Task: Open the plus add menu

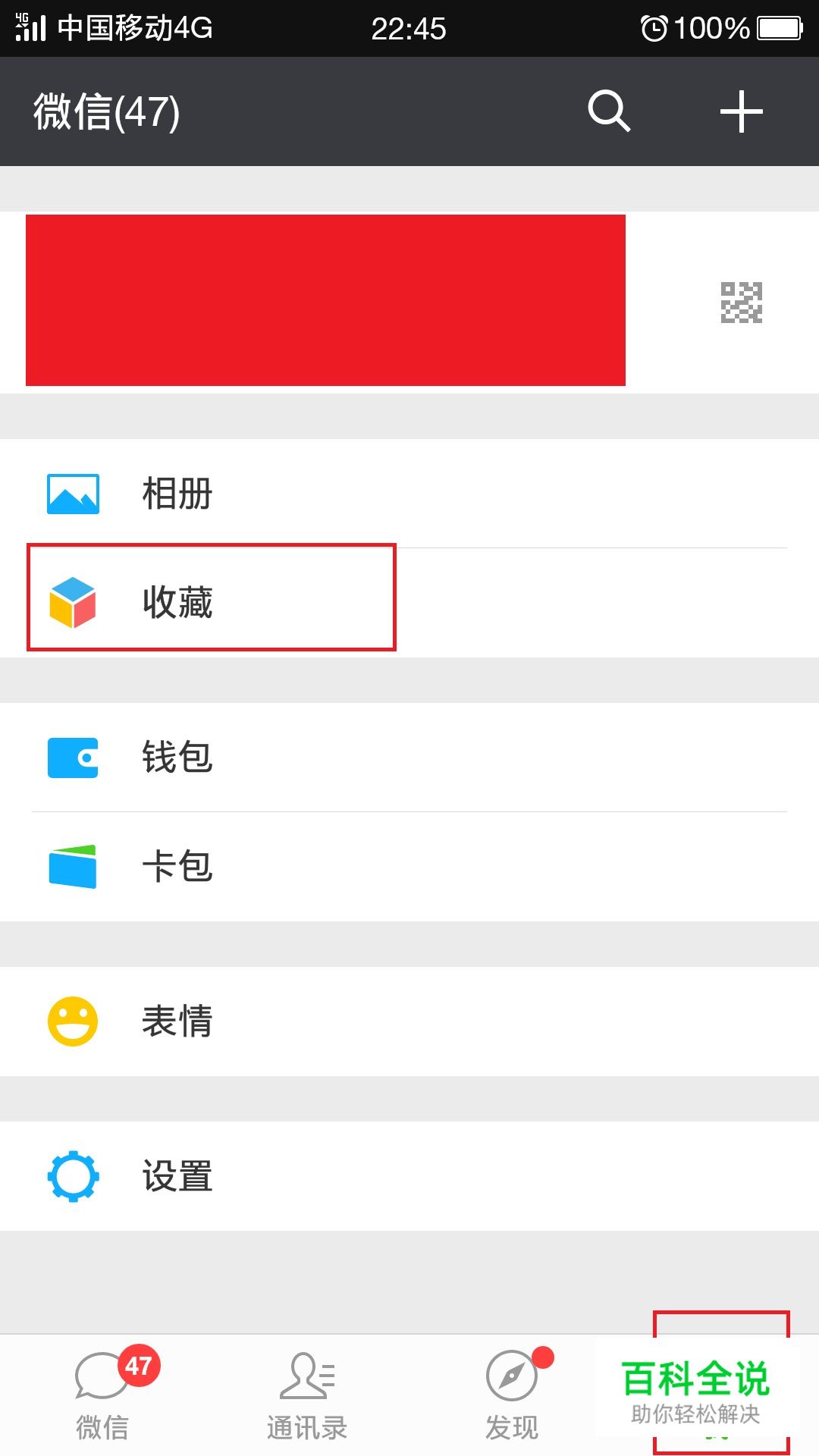Action: 741,111
